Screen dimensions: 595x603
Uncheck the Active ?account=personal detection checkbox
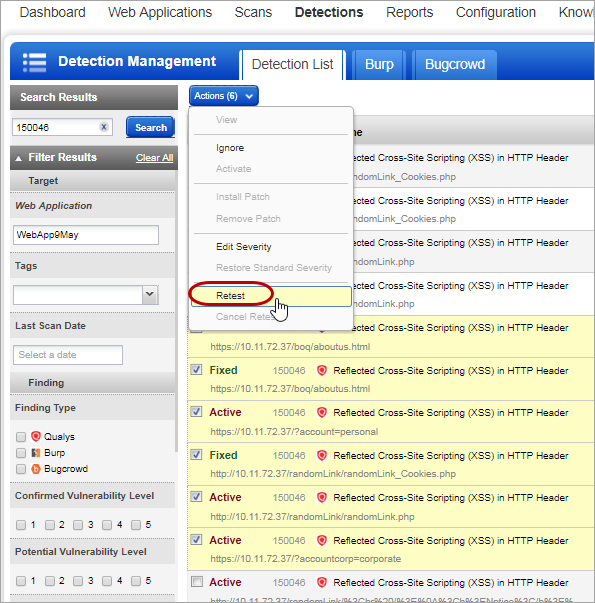(x=197, y=412)
